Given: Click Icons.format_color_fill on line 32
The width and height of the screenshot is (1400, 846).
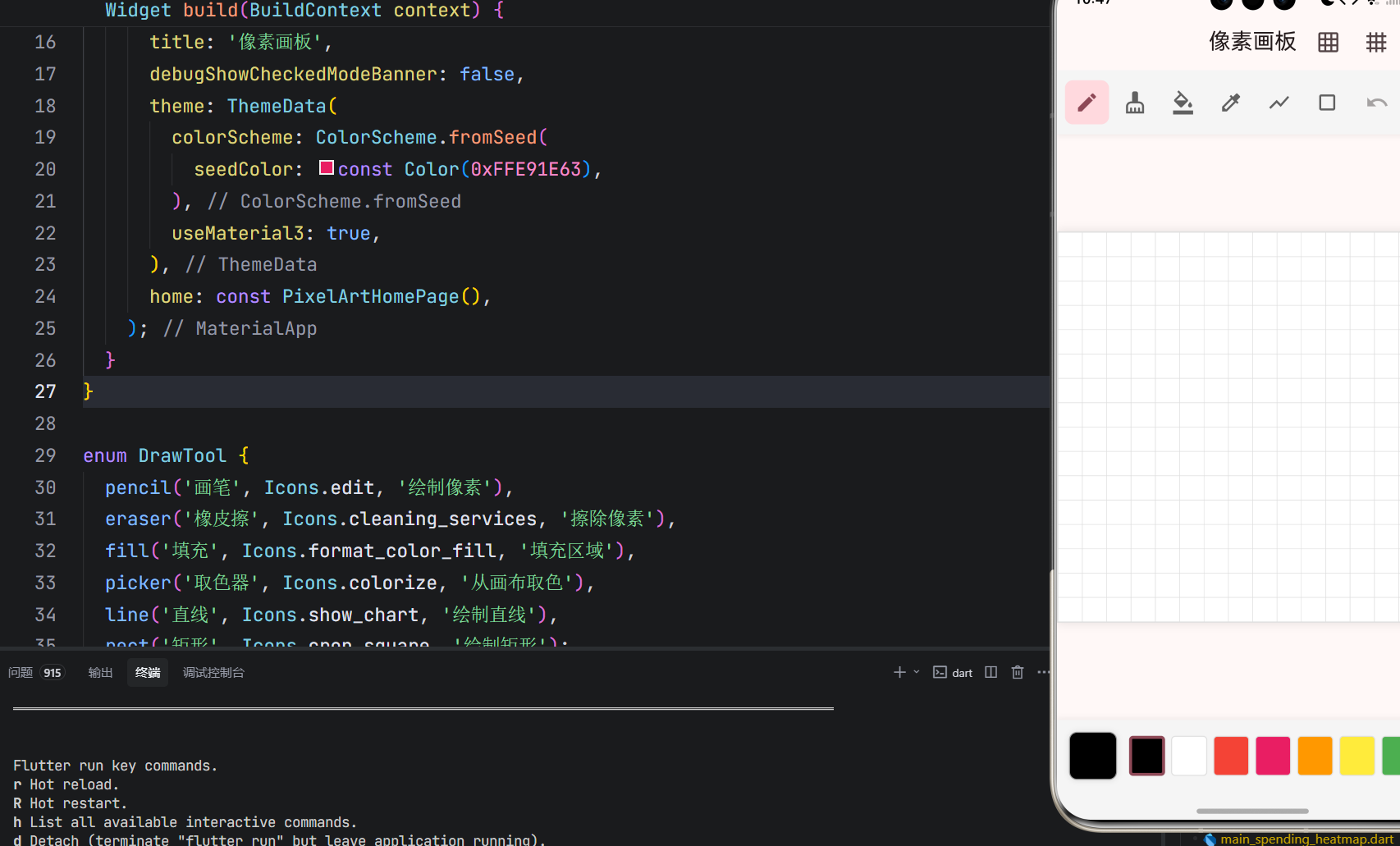Looking at the screenshot, I should [x=369, y=551].
